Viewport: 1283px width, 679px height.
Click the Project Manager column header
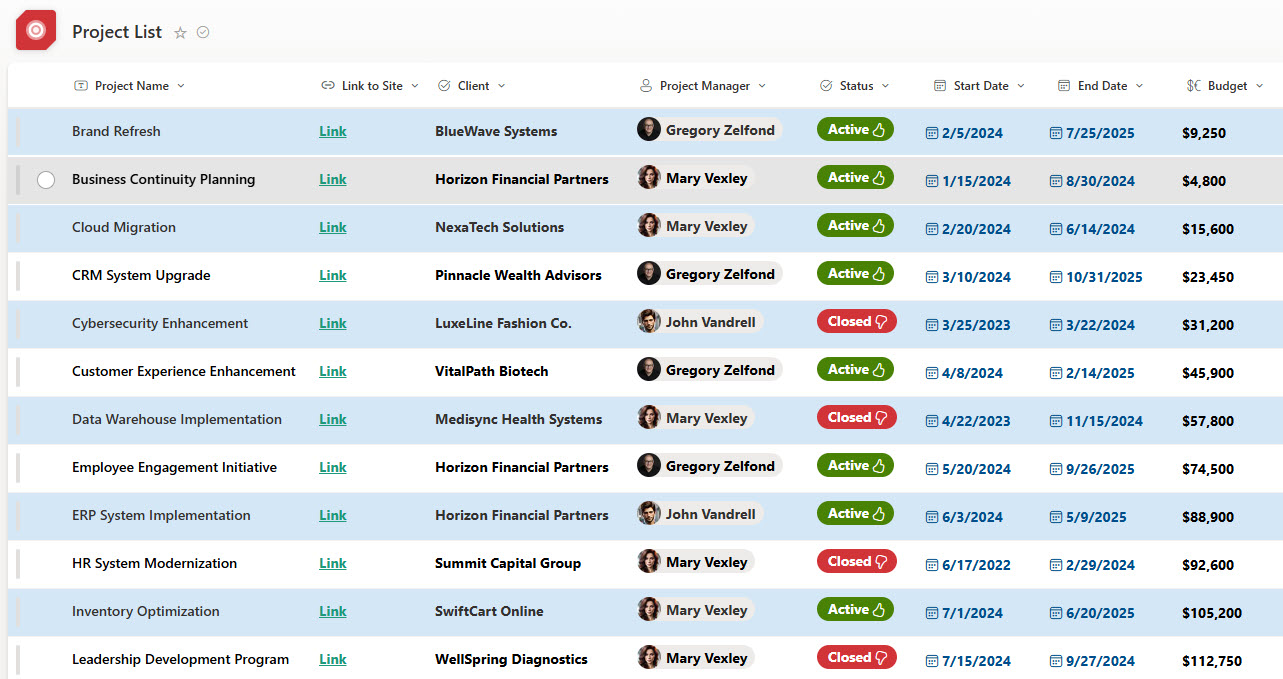[x=704, y=86]
